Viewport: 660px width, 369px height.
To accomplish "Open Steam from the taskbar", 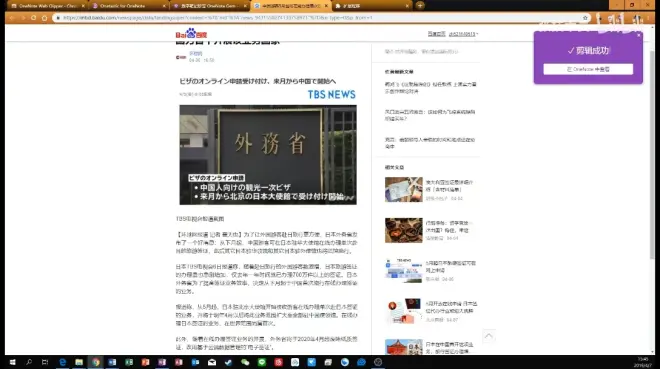I will [x=228, y=362].
